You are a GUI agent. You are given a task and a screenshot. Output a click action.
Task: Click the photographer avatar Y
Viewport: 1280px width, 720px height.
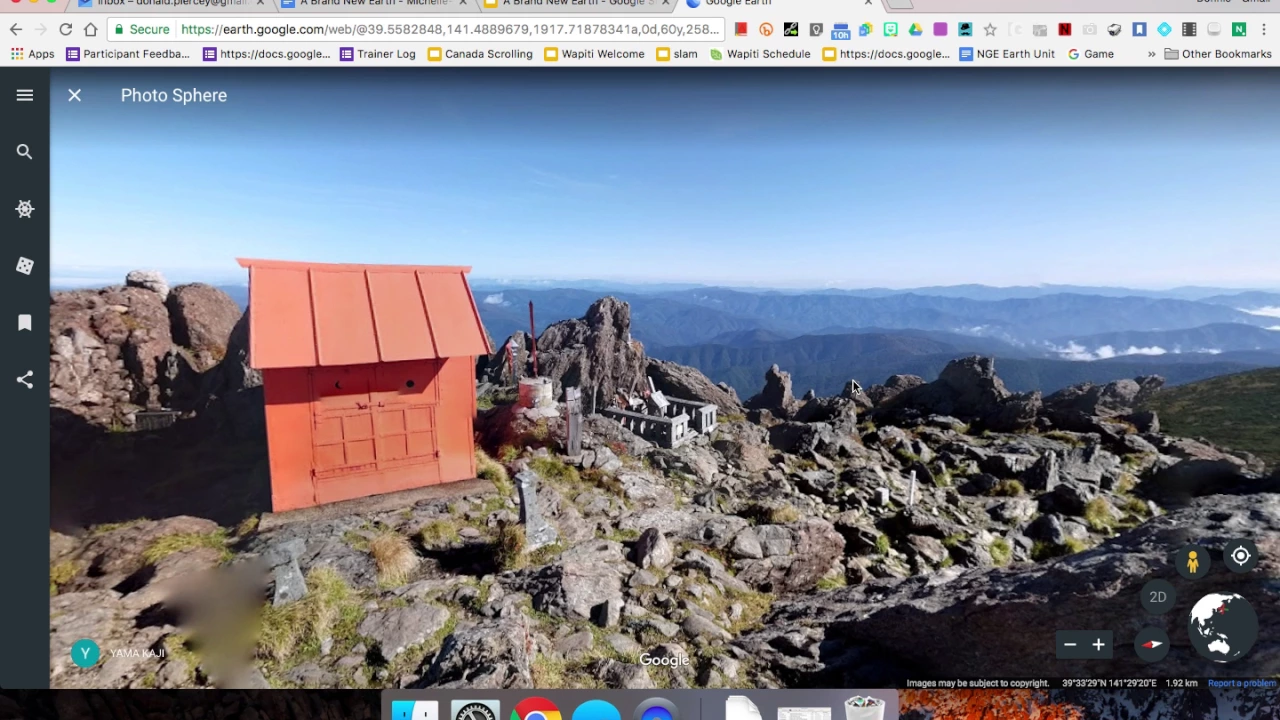(x=85, y=653)
